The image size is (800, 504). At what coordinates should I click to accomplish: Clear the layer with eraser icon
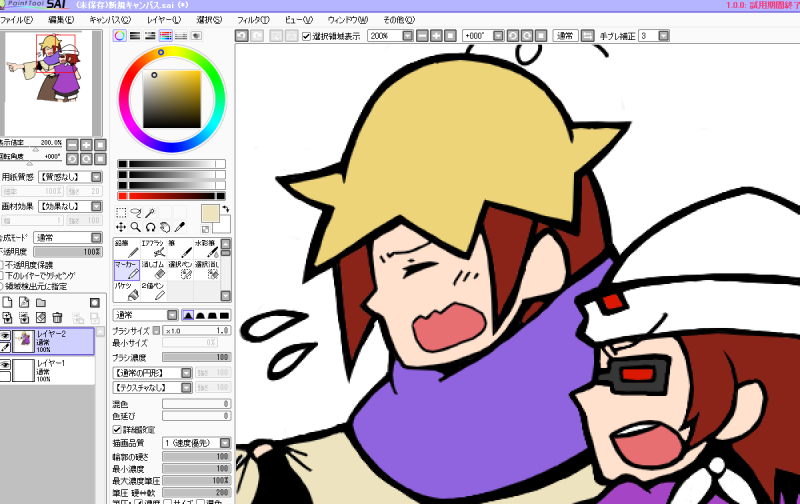(41, 318)
